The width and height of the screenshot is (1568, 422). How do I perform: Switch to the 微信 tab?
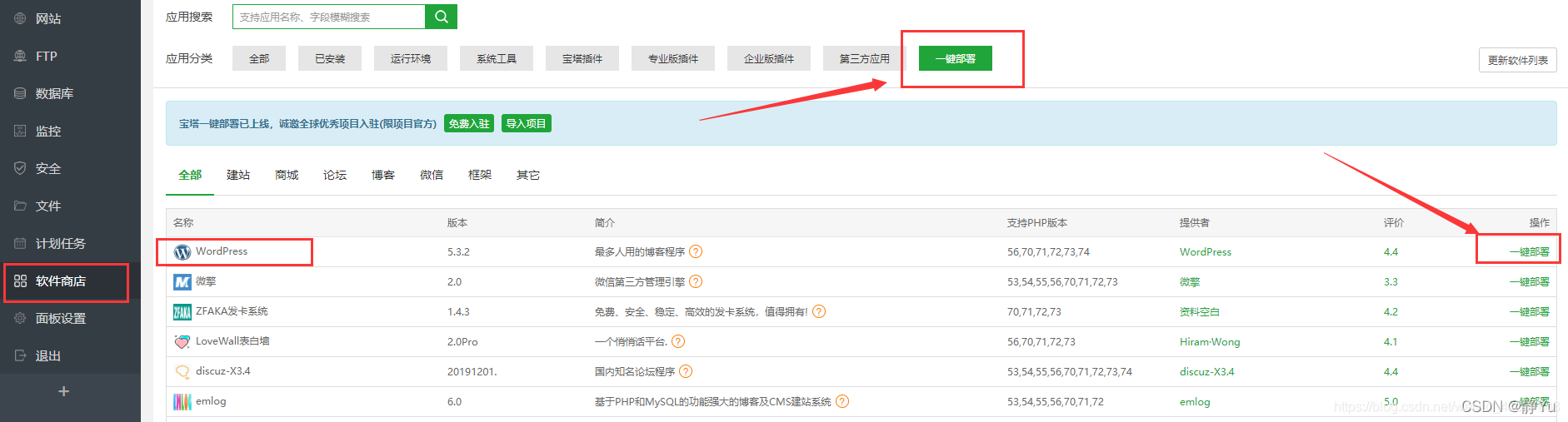432,175
